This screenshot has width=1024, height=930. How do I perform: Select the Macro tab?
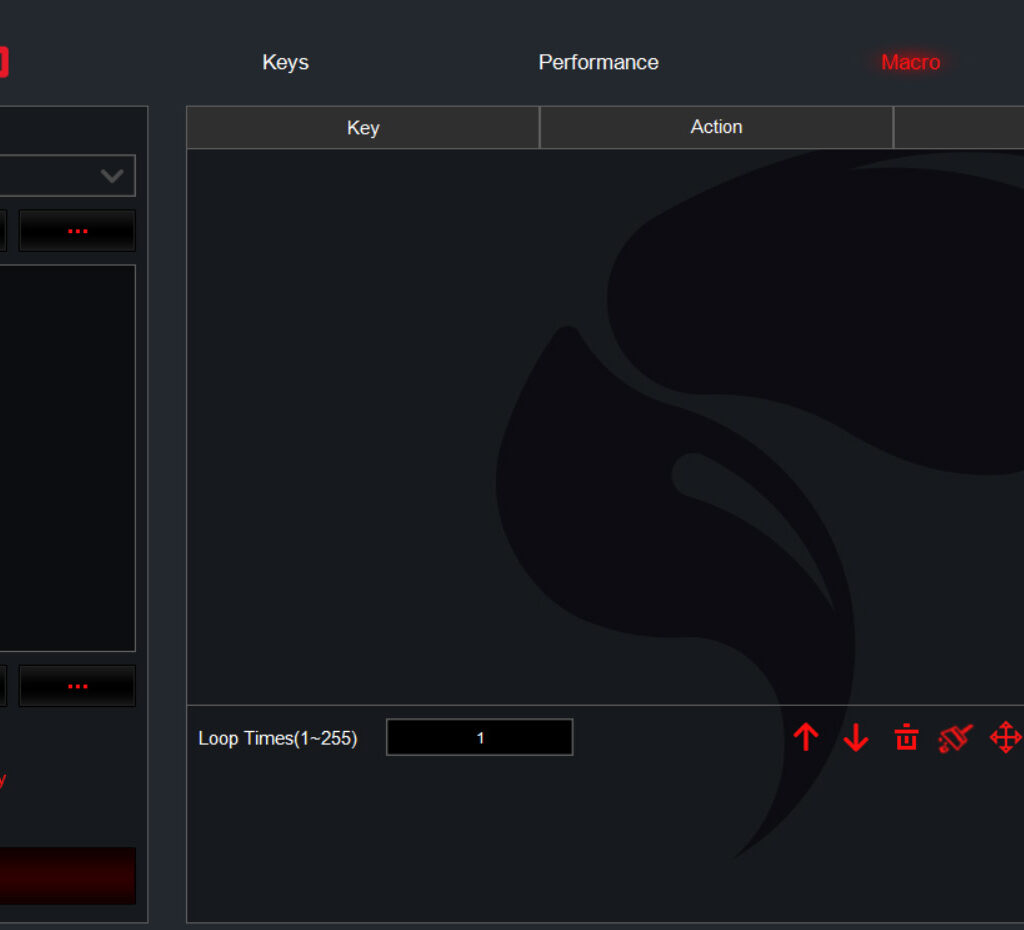point(910,62)
